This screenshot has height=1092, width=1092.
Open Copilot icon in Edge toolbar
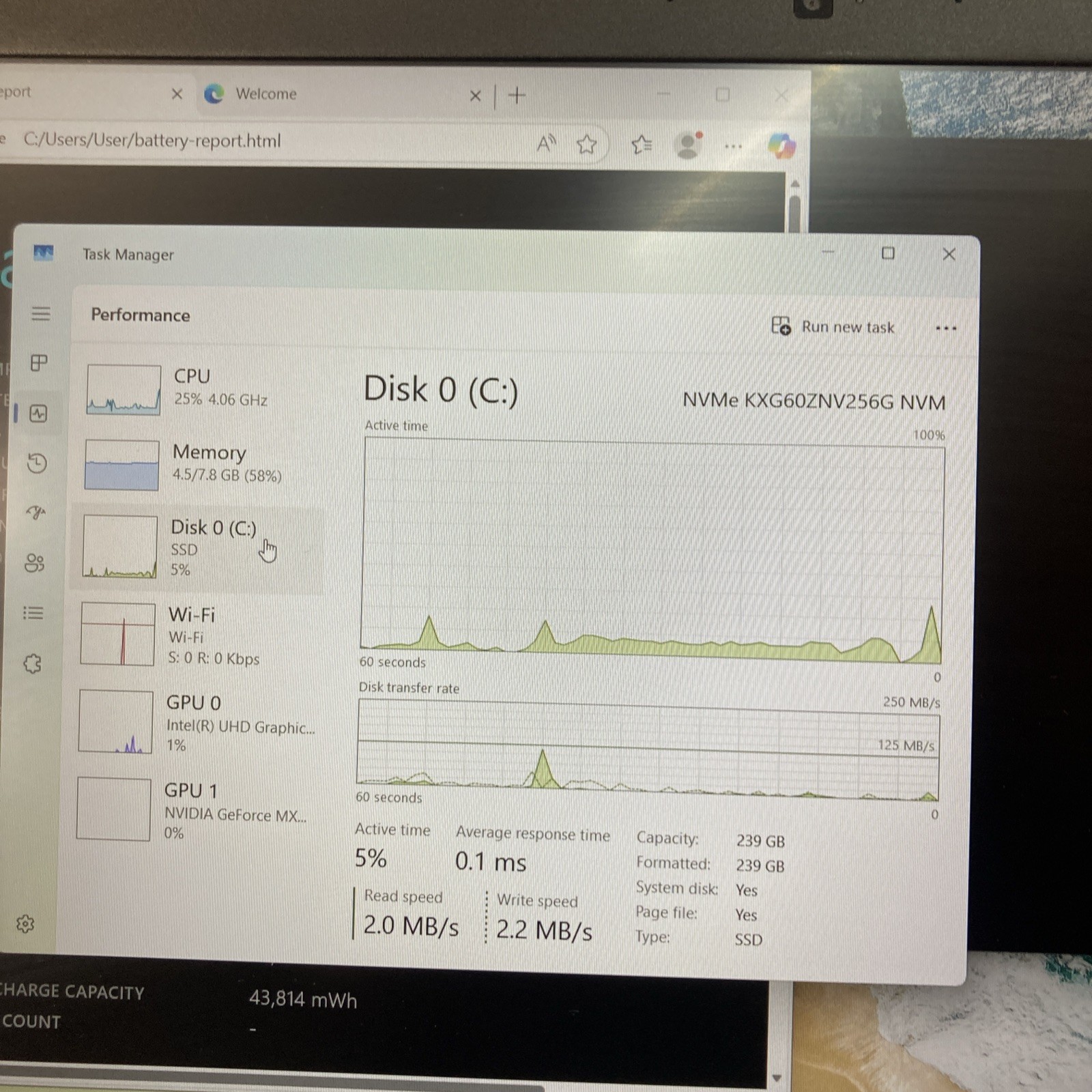pyautogui.click(x=781, y=146)
